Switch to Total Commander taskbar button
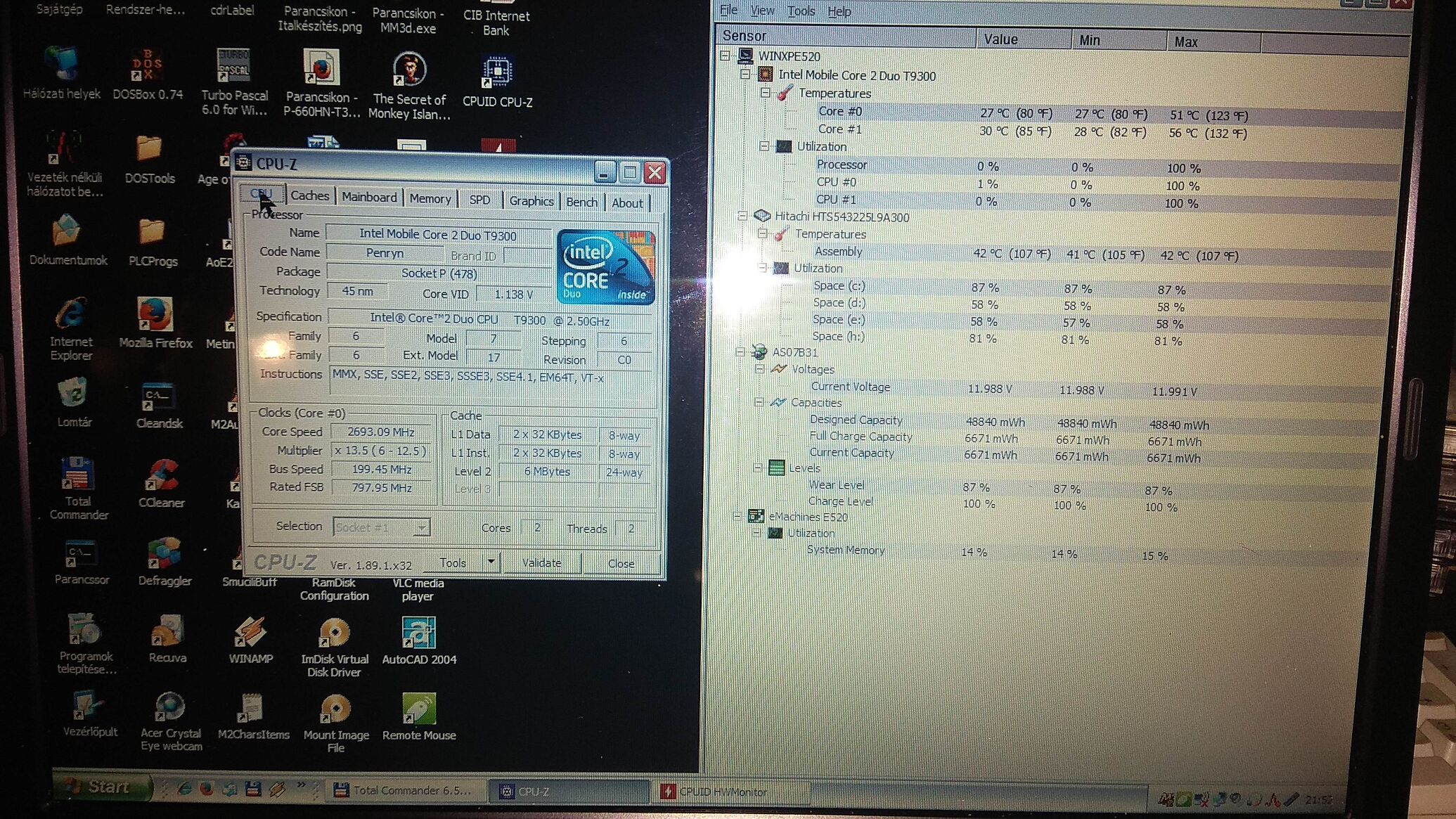This screenshot has width=1456, height=819. click(x=406, y=790)
